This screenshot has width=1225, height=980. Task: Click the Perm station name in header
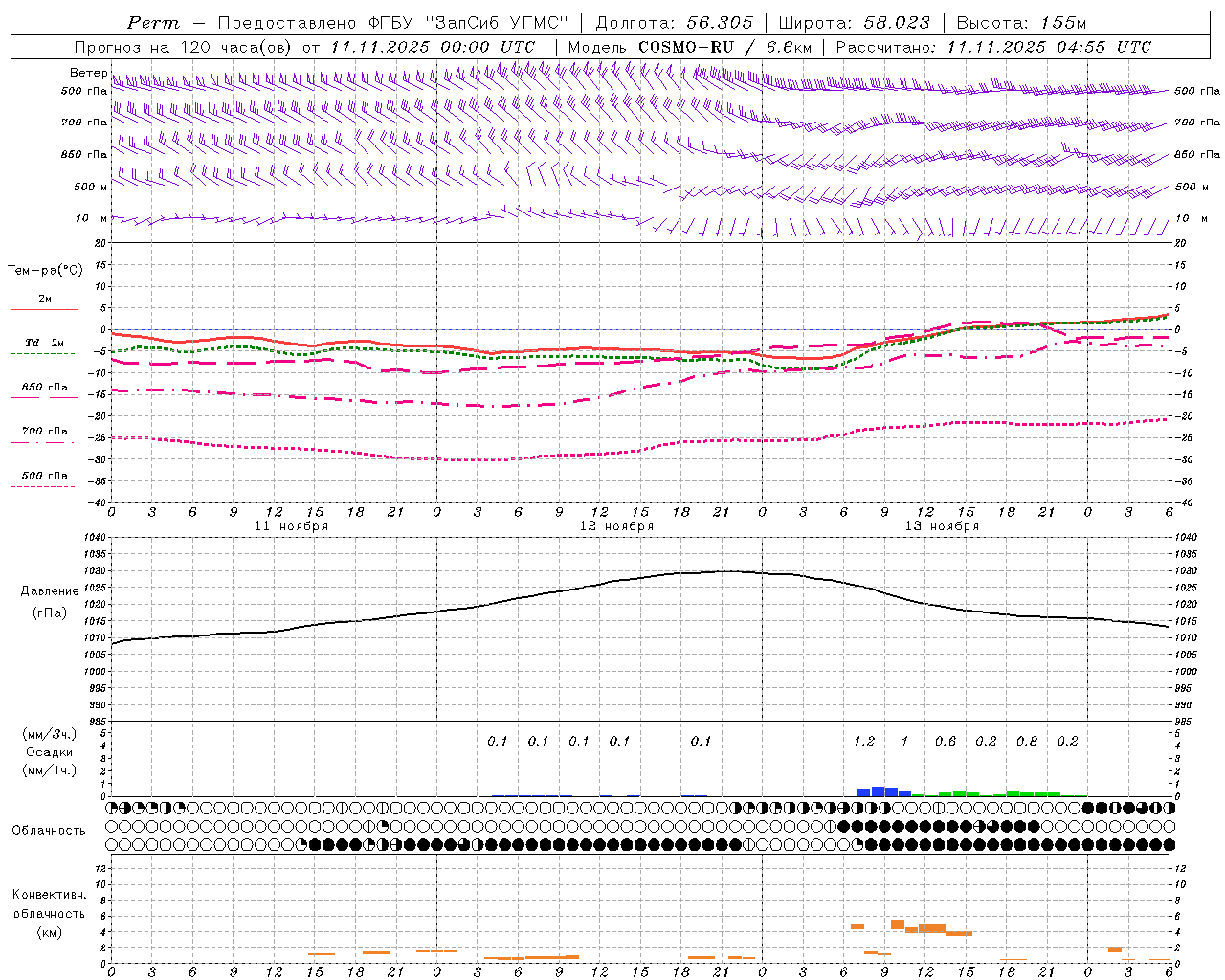[x=153, y=23]
